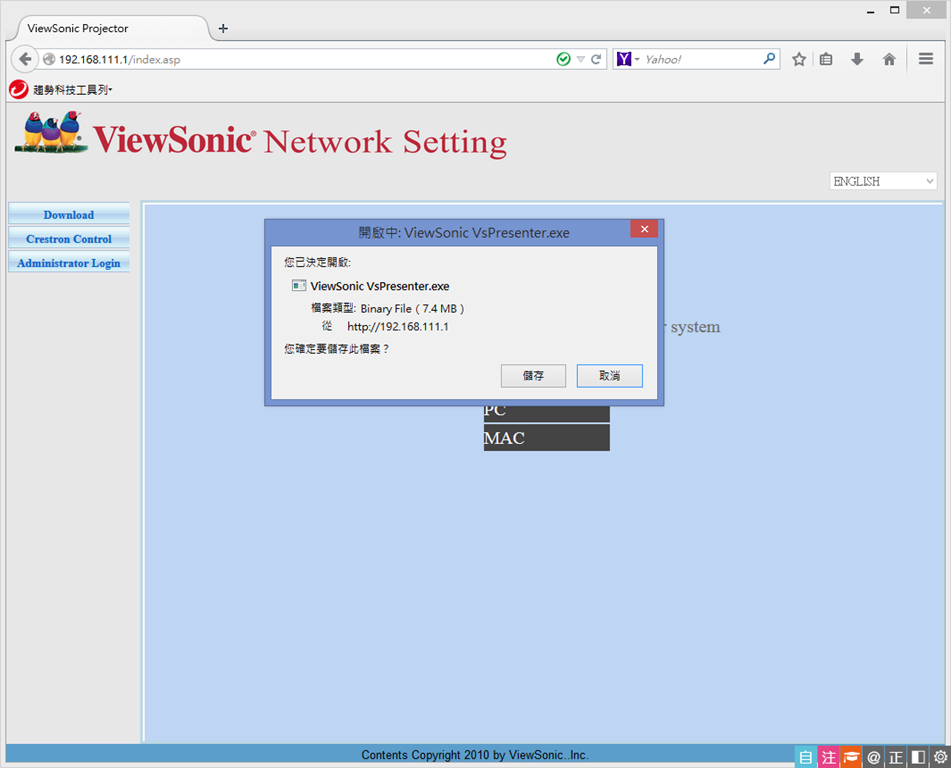This screenshot has width=951, height=768.
Task: Bookmark this page with the star icon
Action: click(x=799, y=59)
